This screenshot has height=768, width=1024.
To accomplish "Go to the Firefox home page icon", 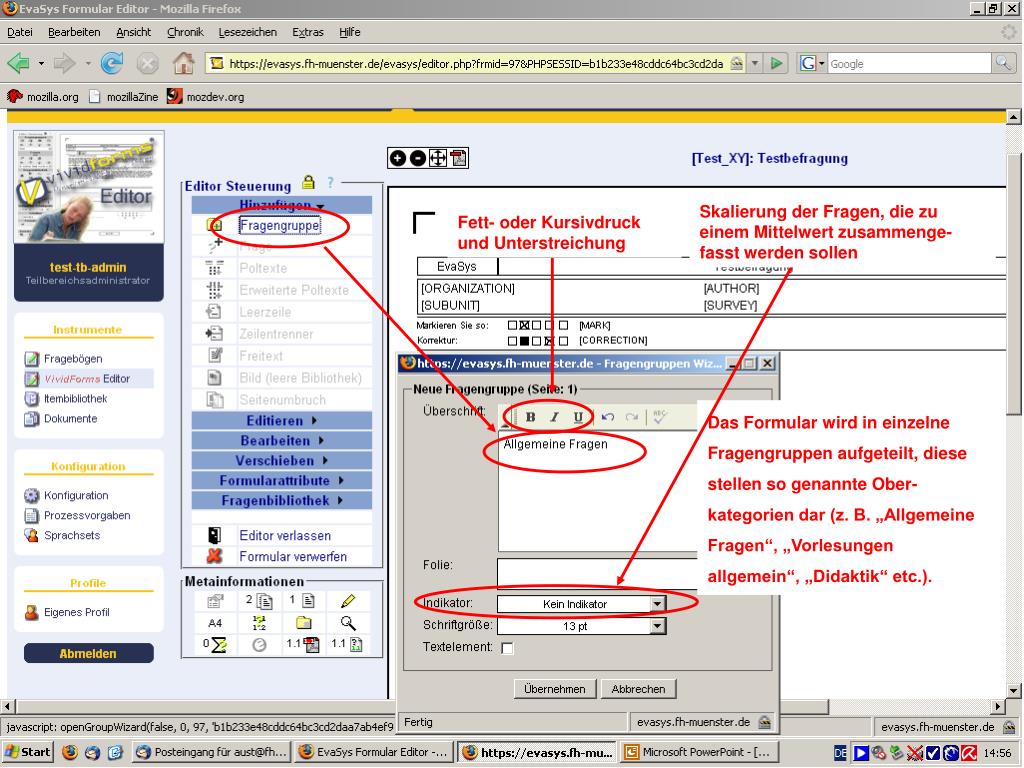I will (184, 63).
